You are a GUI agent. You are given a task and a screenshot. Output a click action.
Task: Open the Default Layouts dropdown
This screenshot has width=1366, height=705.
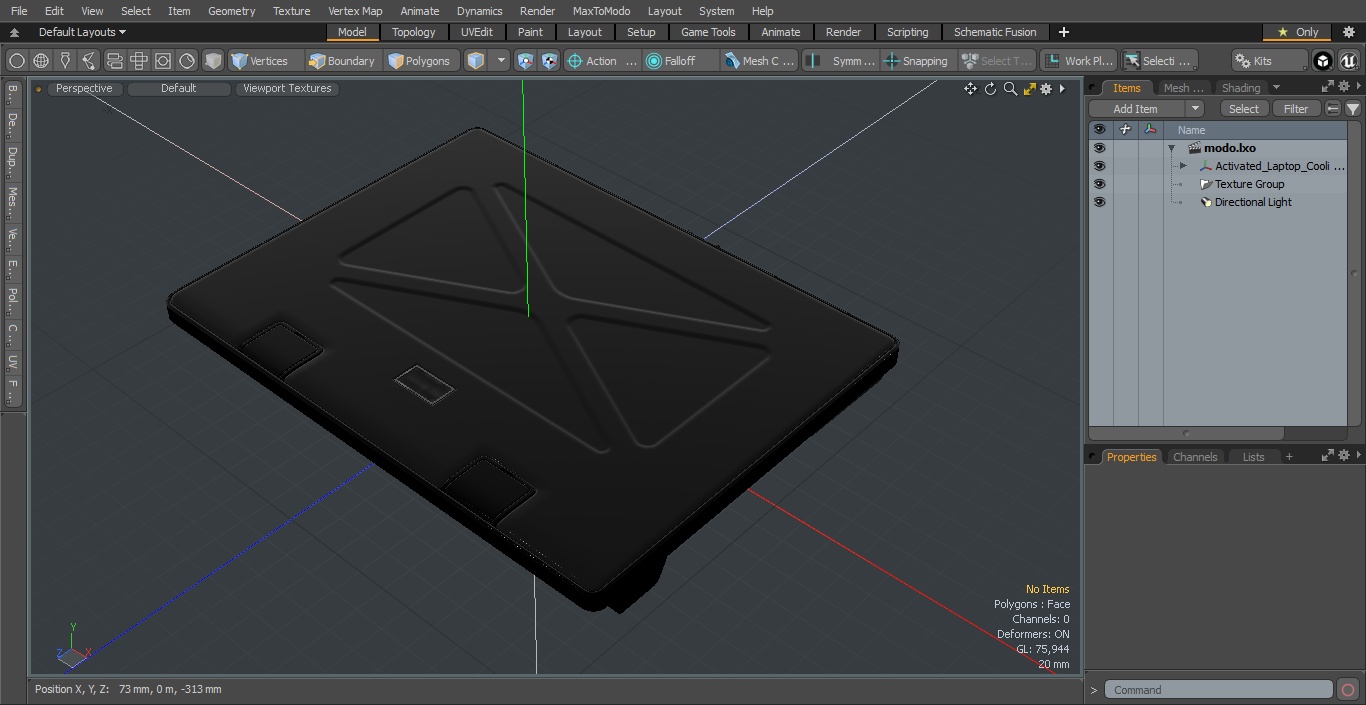click(82, 32)
